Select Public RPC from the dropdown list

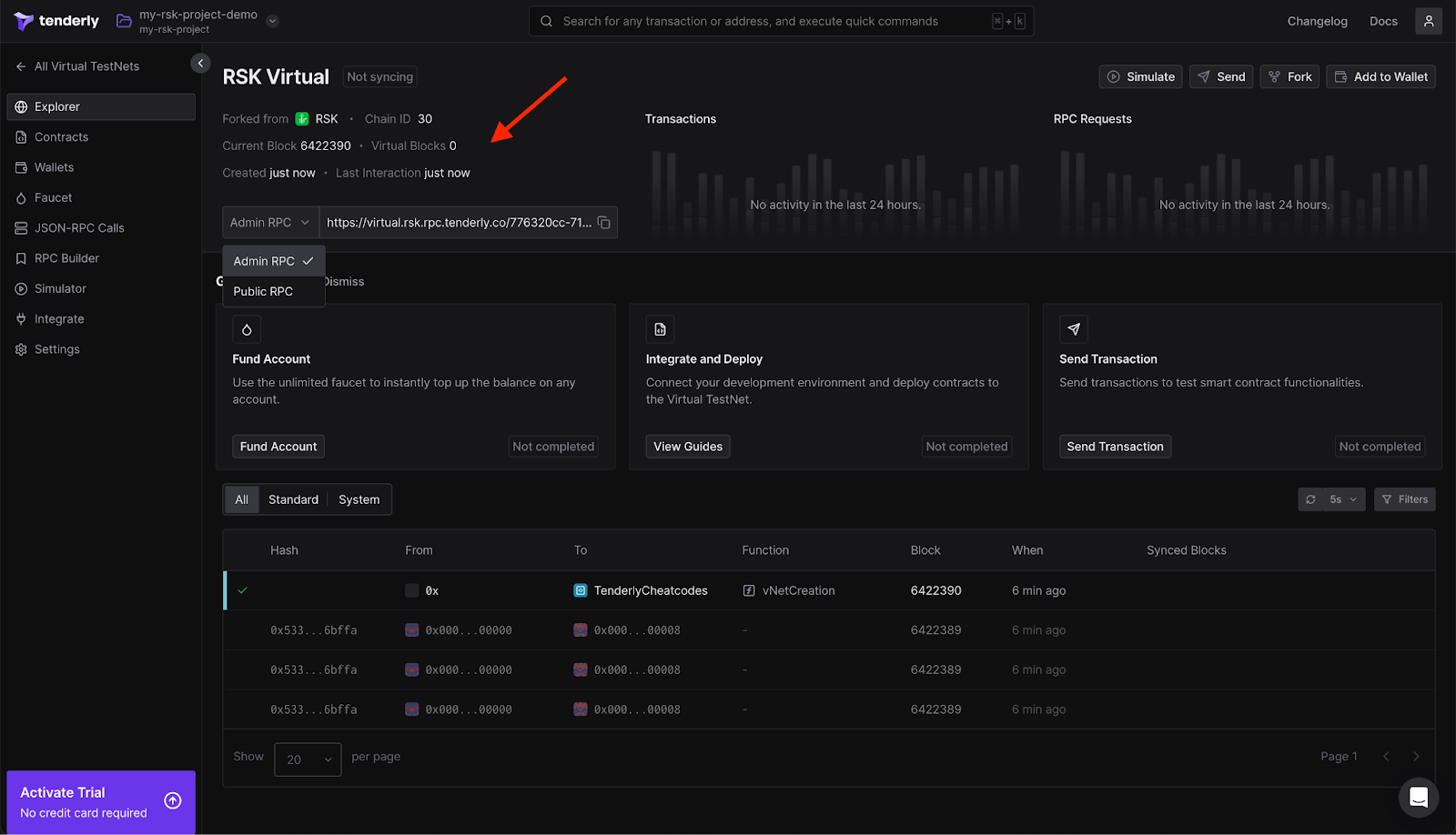[x=263, y=291]
